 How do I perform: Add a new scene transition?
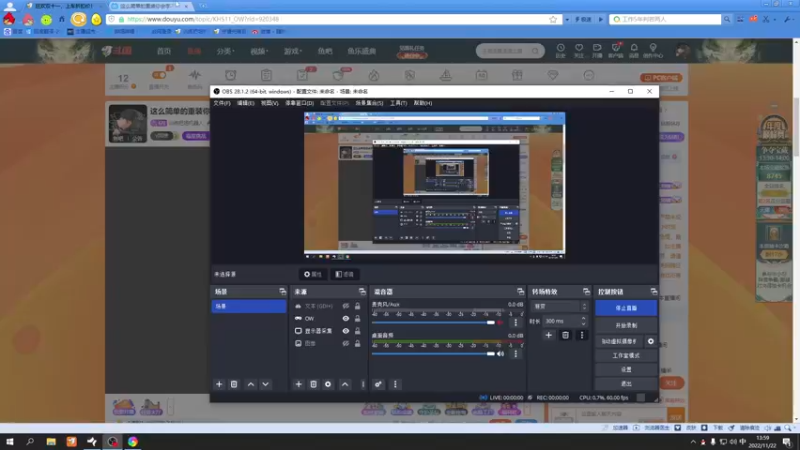pyautogui.click(x=548, y=335)
